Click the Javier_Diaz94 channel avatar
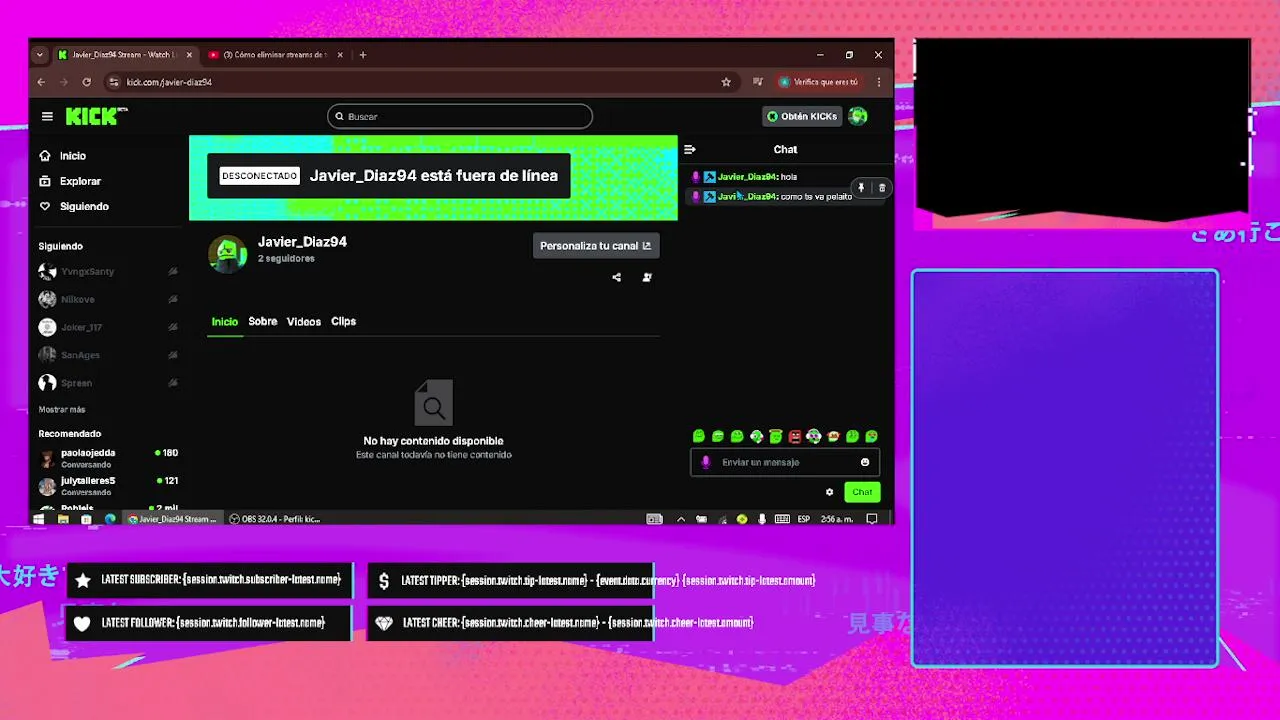The height and width of the screenshot is (720, 1280). point(228,254)
